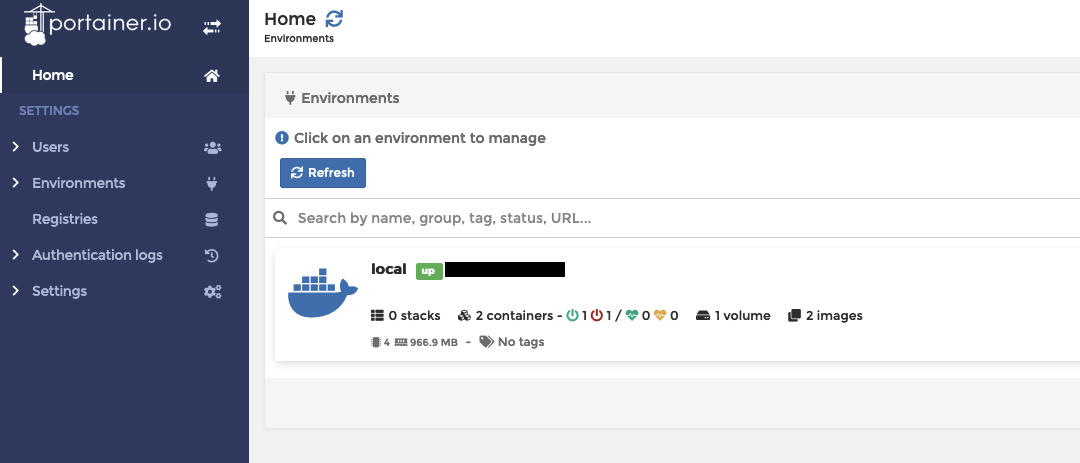The width and height of the screenshot is (1080, 463).
Task: Toggle sidebar with the arrows icon
Action: click(x=211, y=27)
